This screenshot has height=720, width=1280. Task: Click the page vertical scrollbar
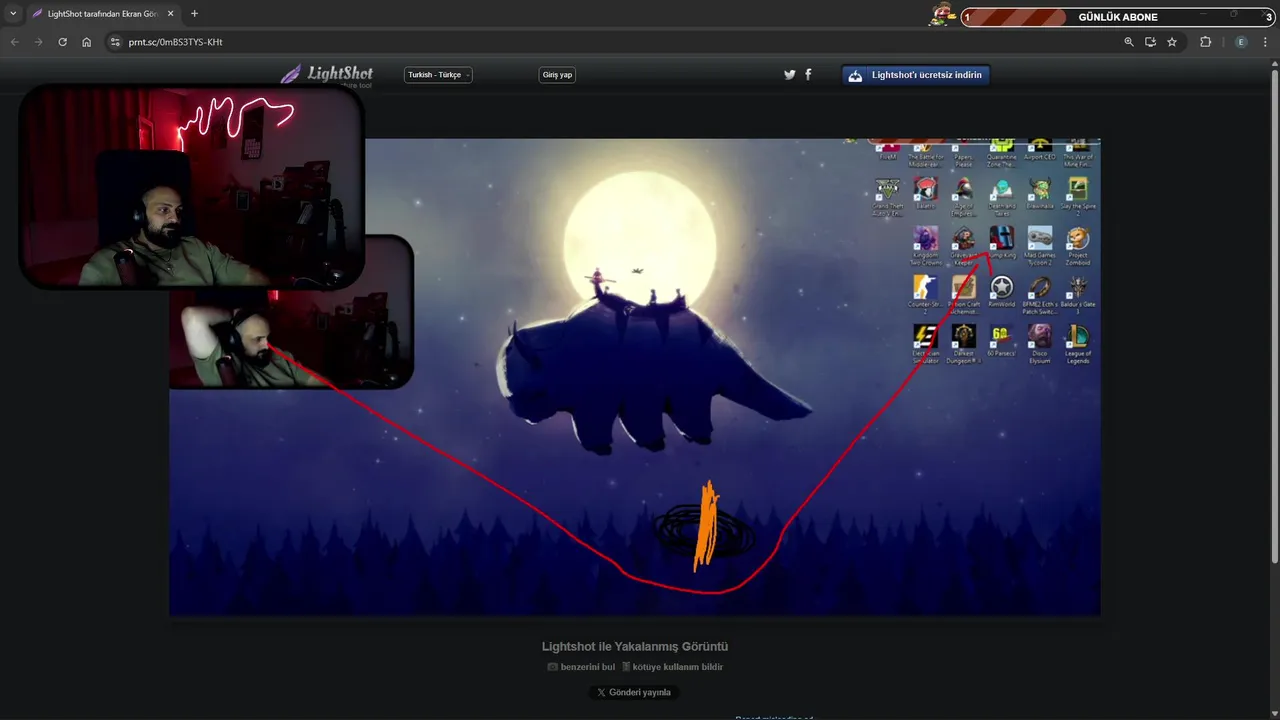[1274, 315]
